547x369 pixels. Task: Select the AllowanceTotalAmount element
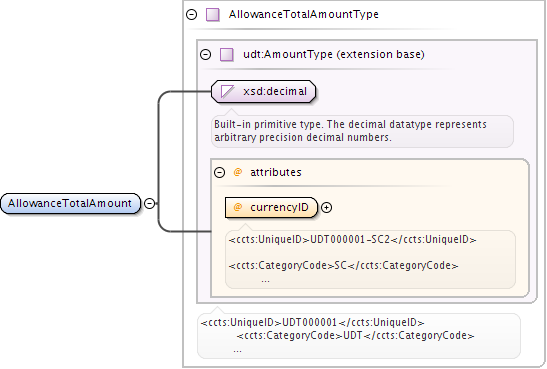70,203
